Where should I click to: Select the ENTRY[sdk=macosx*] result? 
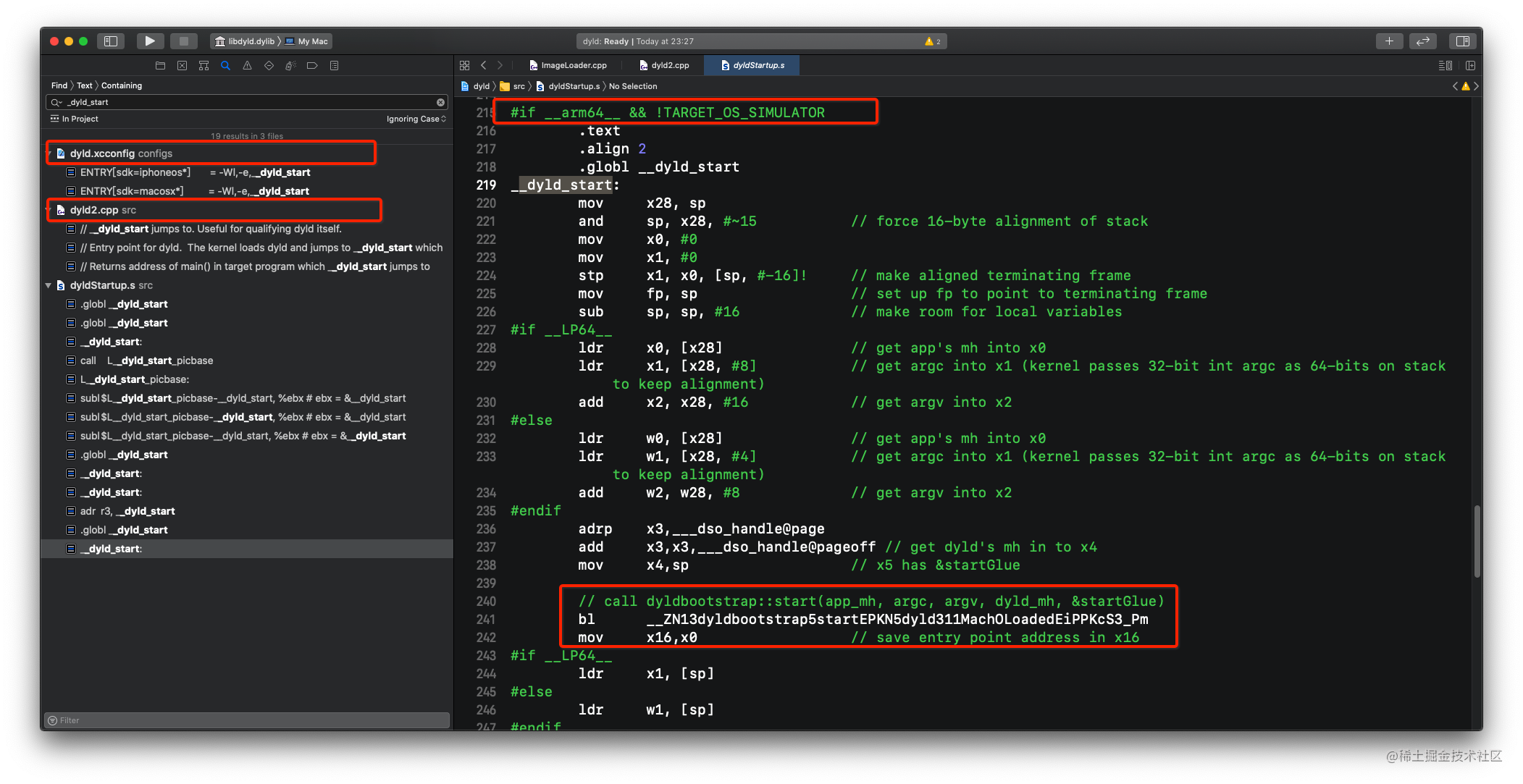246,191
